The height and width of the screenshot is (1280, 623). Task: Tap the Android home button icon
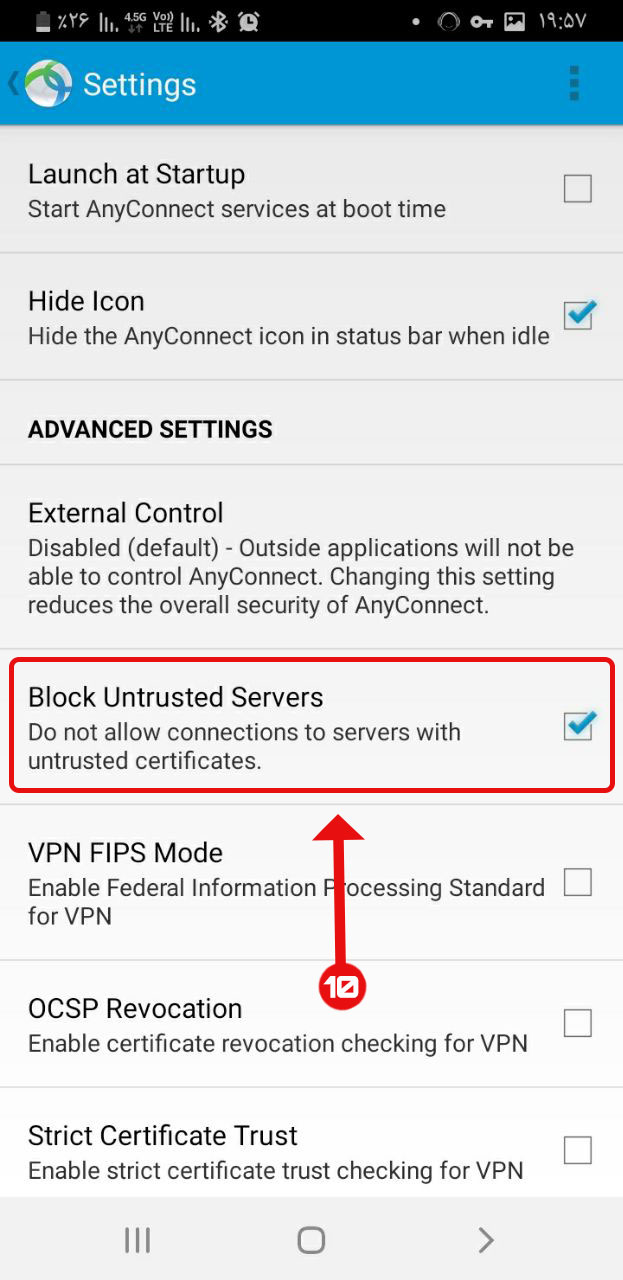click(311, 1240)
